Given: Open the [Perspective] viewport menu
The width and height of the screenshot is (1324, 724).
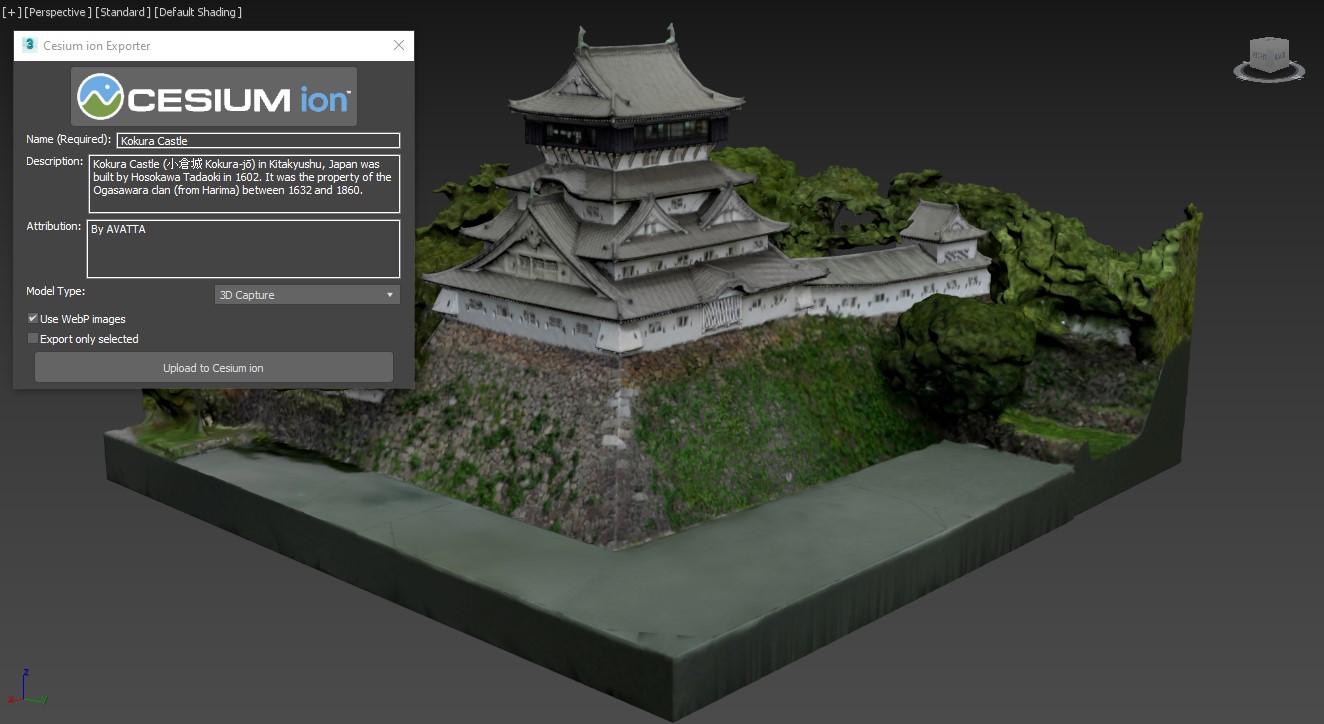Looking at the screenshot, I should 56,12.
